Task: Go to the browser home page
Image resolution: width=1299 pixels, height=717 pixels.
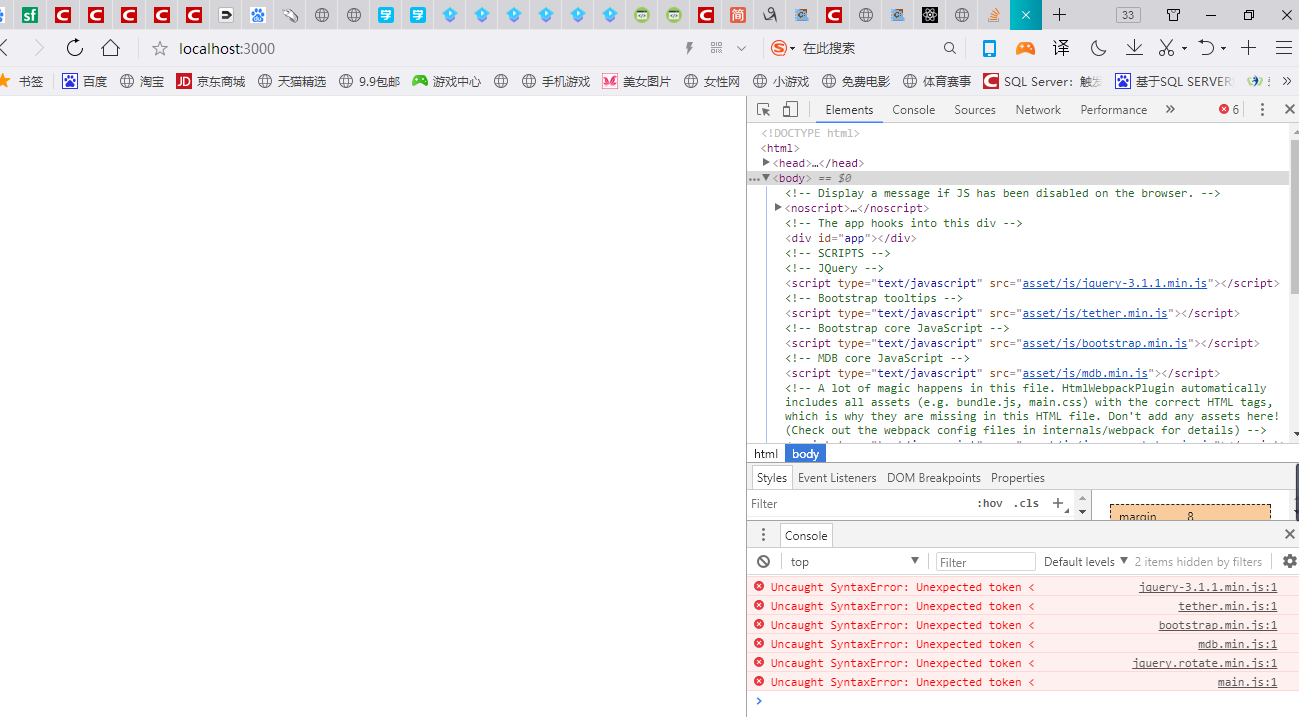Action: coord(111,48)
